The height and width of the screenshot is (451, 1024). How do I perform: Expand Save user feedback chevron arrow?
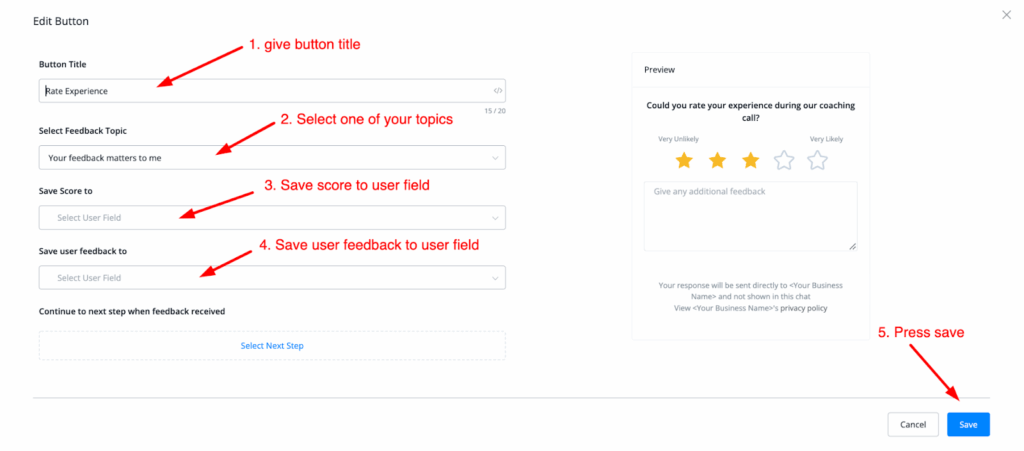pos(496,278)
